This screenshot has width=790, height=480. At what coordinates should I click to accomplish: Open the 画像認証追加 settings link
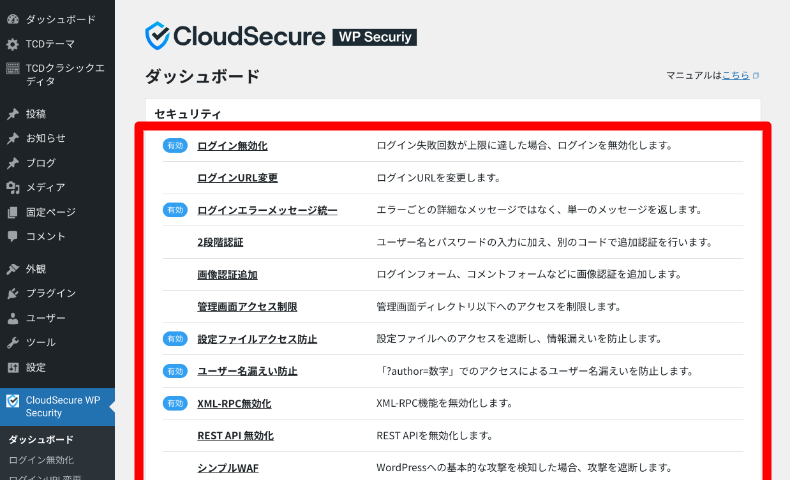[227, 275]
